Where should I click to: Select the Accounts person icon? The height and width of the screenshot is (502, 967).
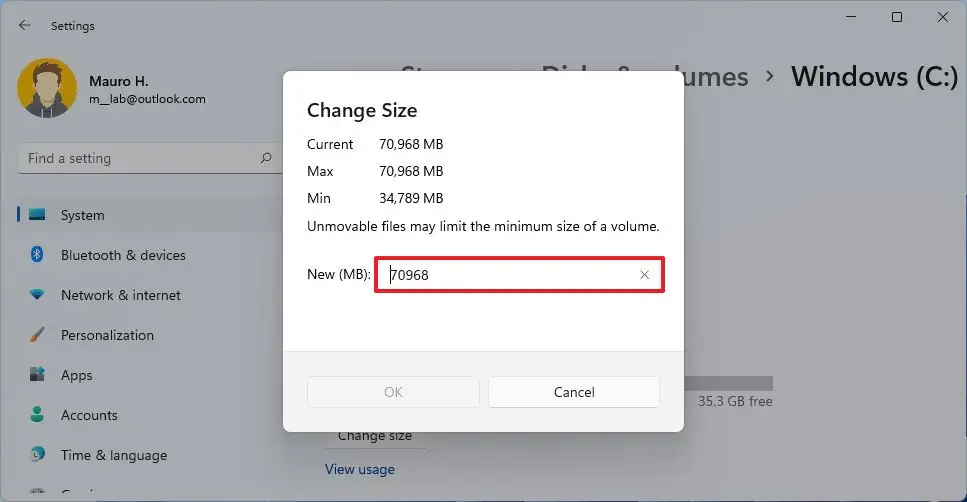38,415
